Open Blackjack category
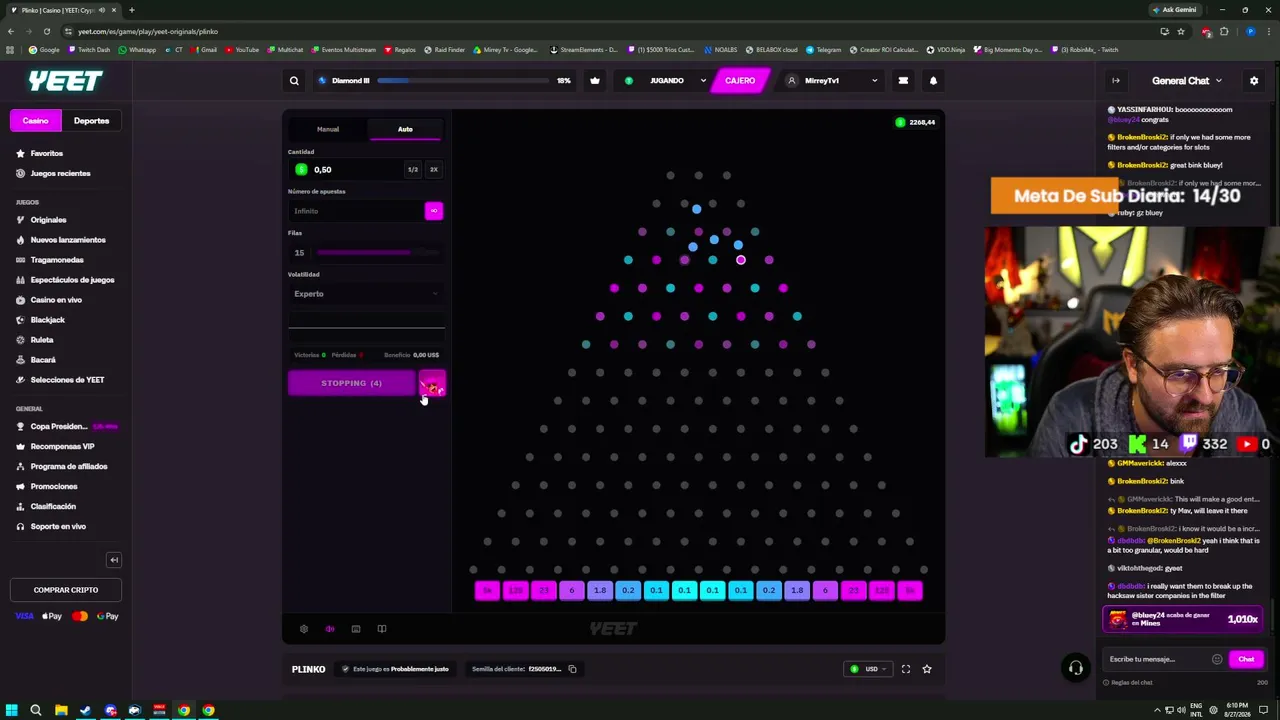This screenshot has height=720, width=1280. click(47, 320)
